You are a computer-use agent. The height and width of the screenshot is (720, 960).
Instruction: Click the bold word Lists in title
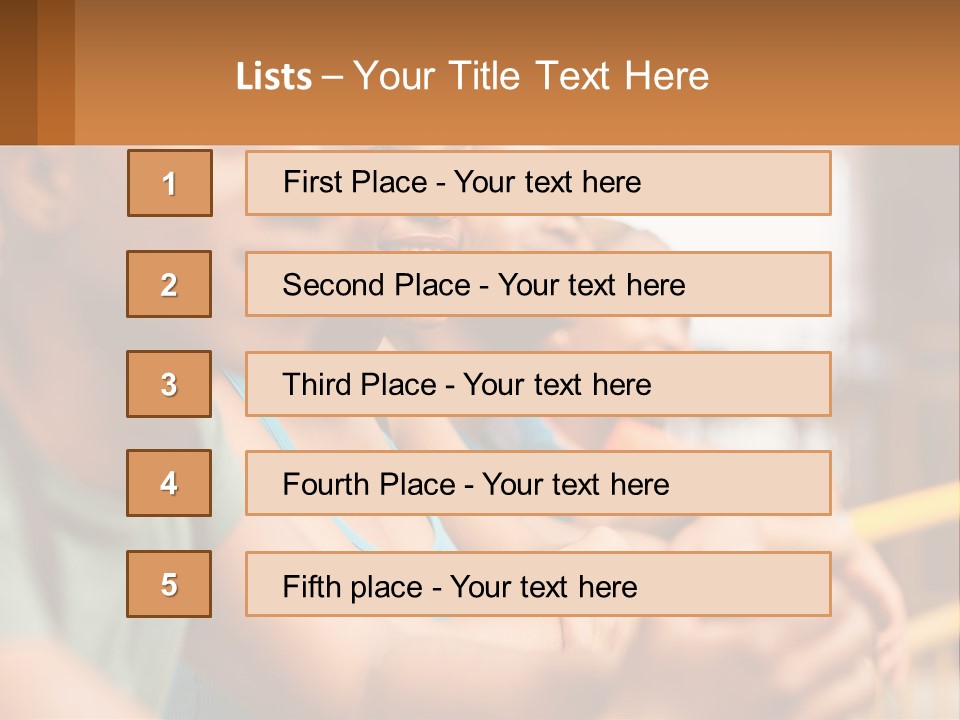pyautogui.click(x=274, y=77)
